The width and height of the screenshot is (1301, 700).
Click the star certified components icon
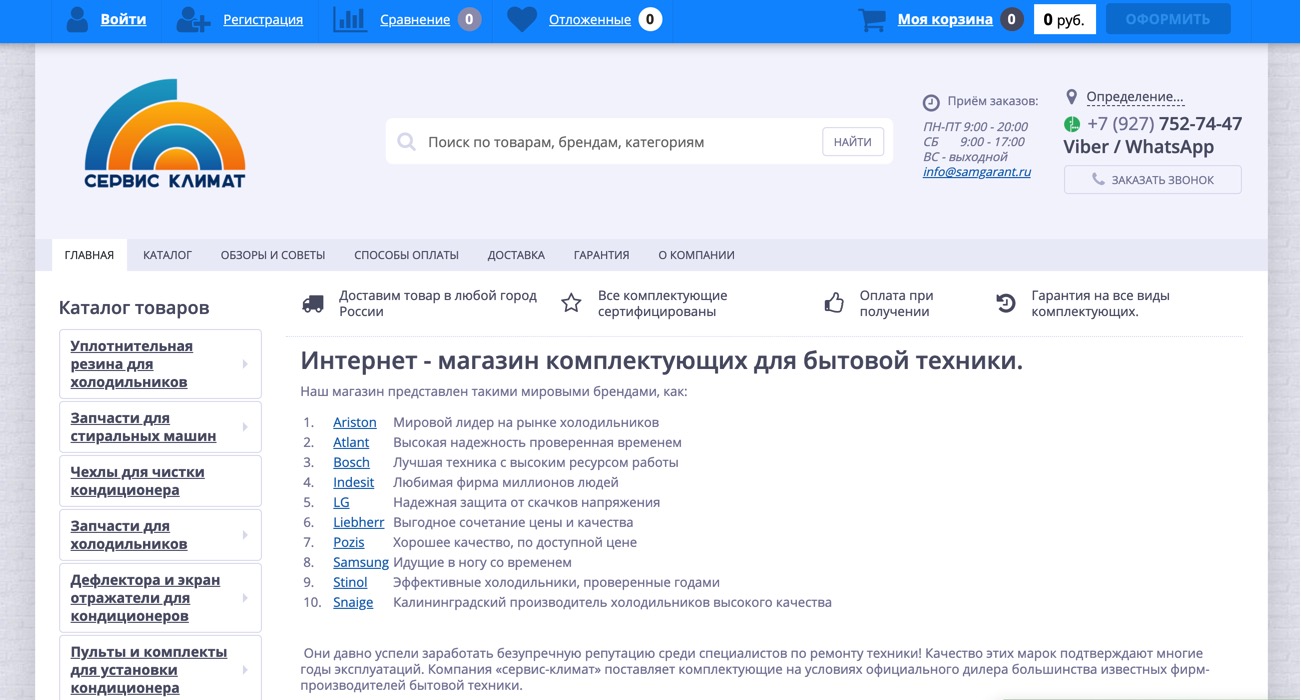pos(571,303)
